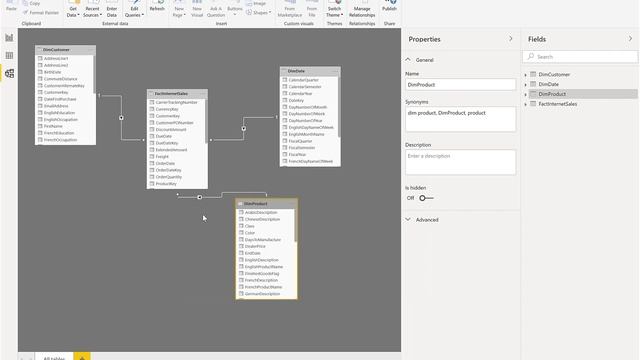Click the EmailAddress field in DimCustomer

pyautogui.click(x=56, y=106)
